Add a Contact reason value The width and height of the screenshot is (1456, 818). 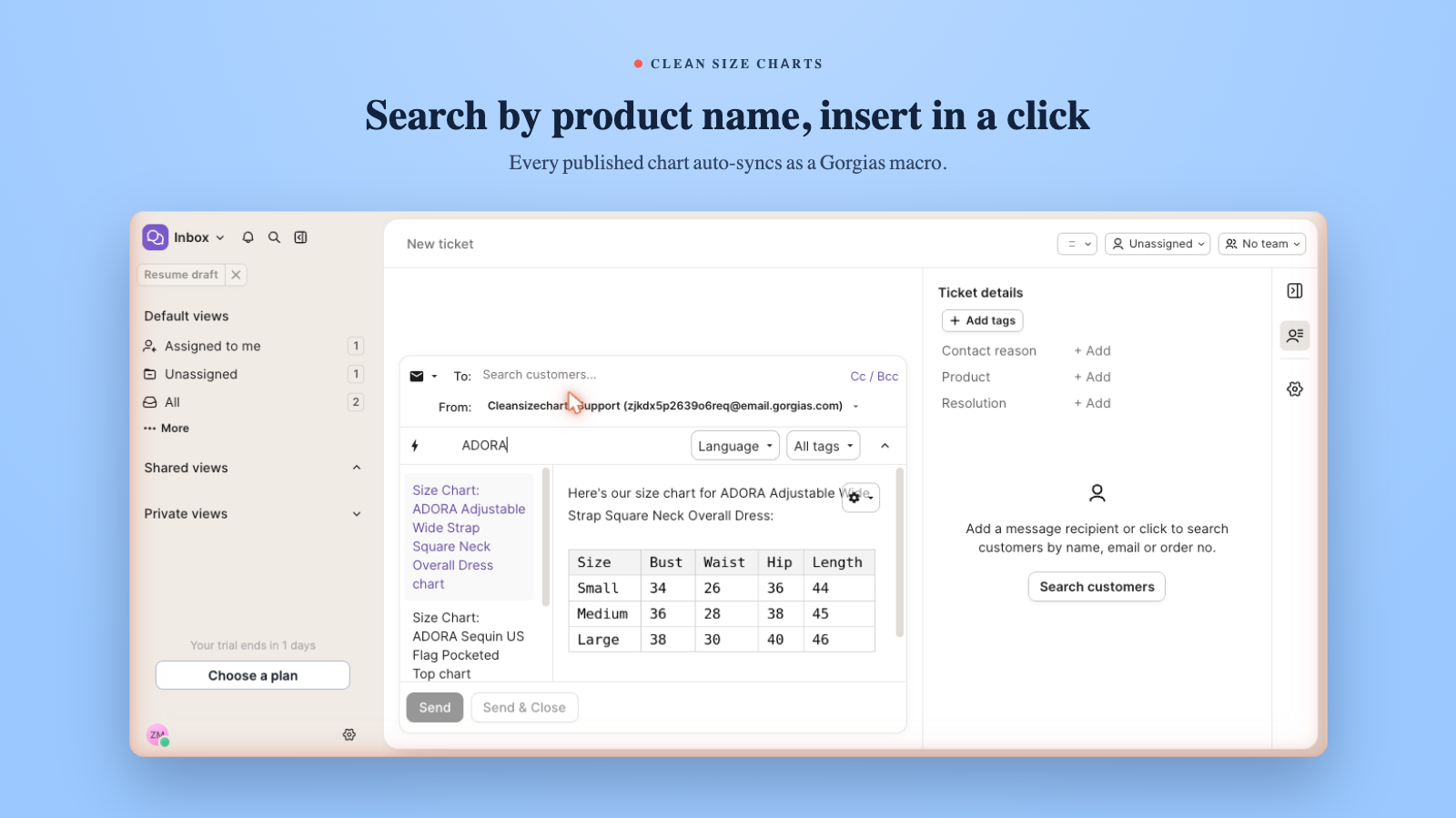[1092, 351]
